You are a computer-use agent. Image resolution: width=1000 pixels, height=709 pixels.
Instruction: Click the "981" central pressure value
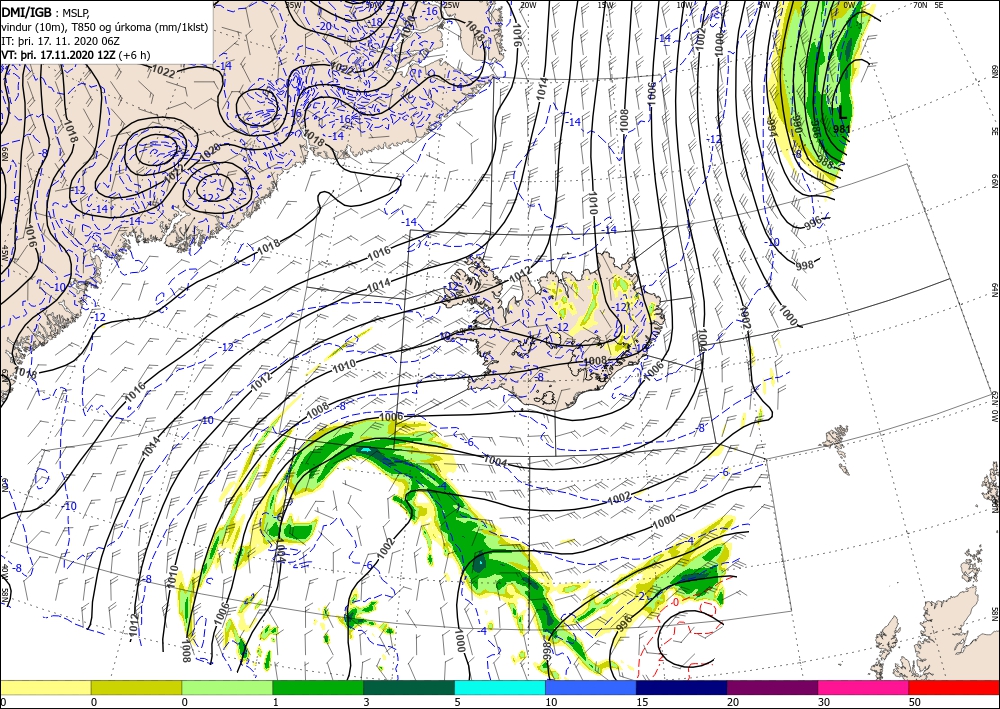[841, 129]
